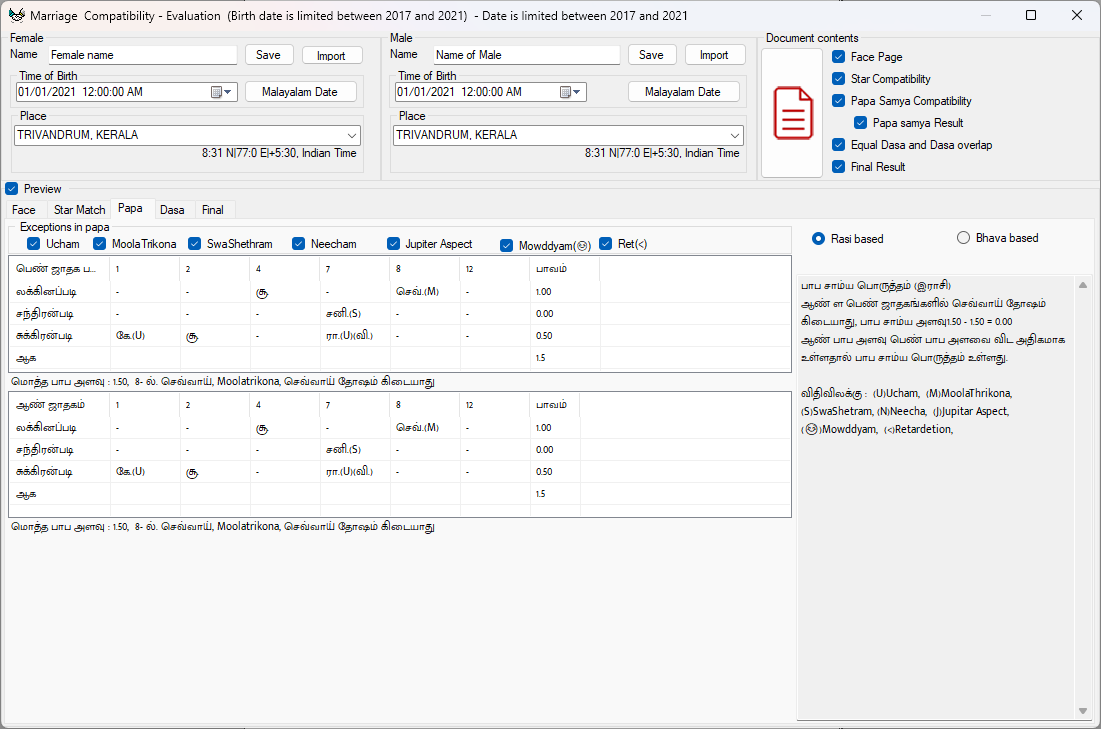The width and height of the screenshot is (1101, 729).
Task: Switch to the Dasa tab
Action: tap(172, 210)
